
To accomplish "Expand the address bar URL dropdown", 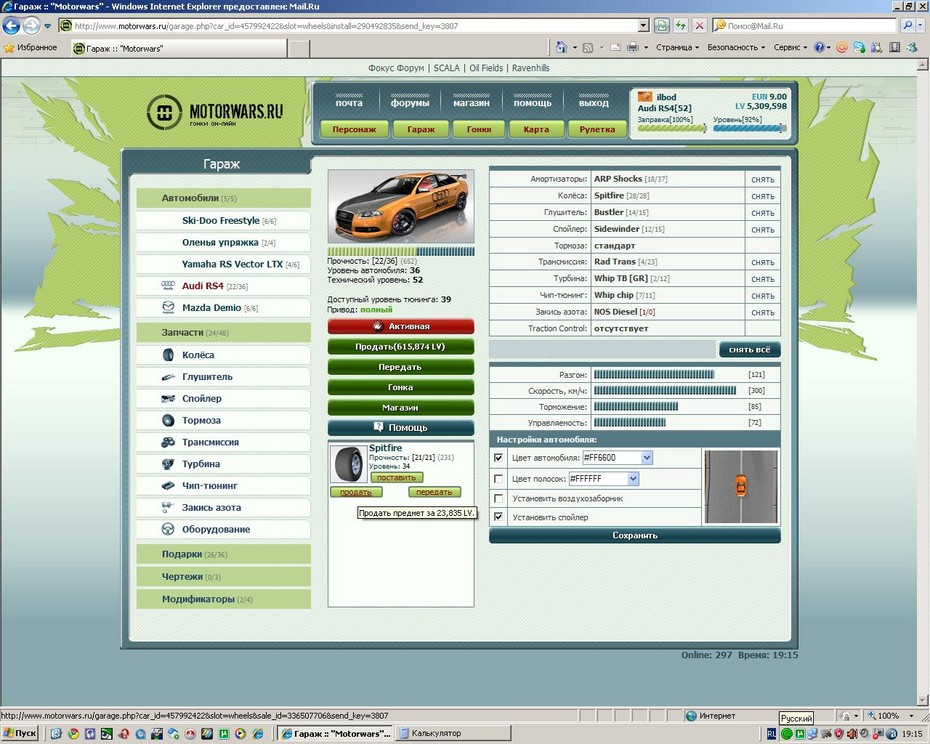I will coord(644,26).
